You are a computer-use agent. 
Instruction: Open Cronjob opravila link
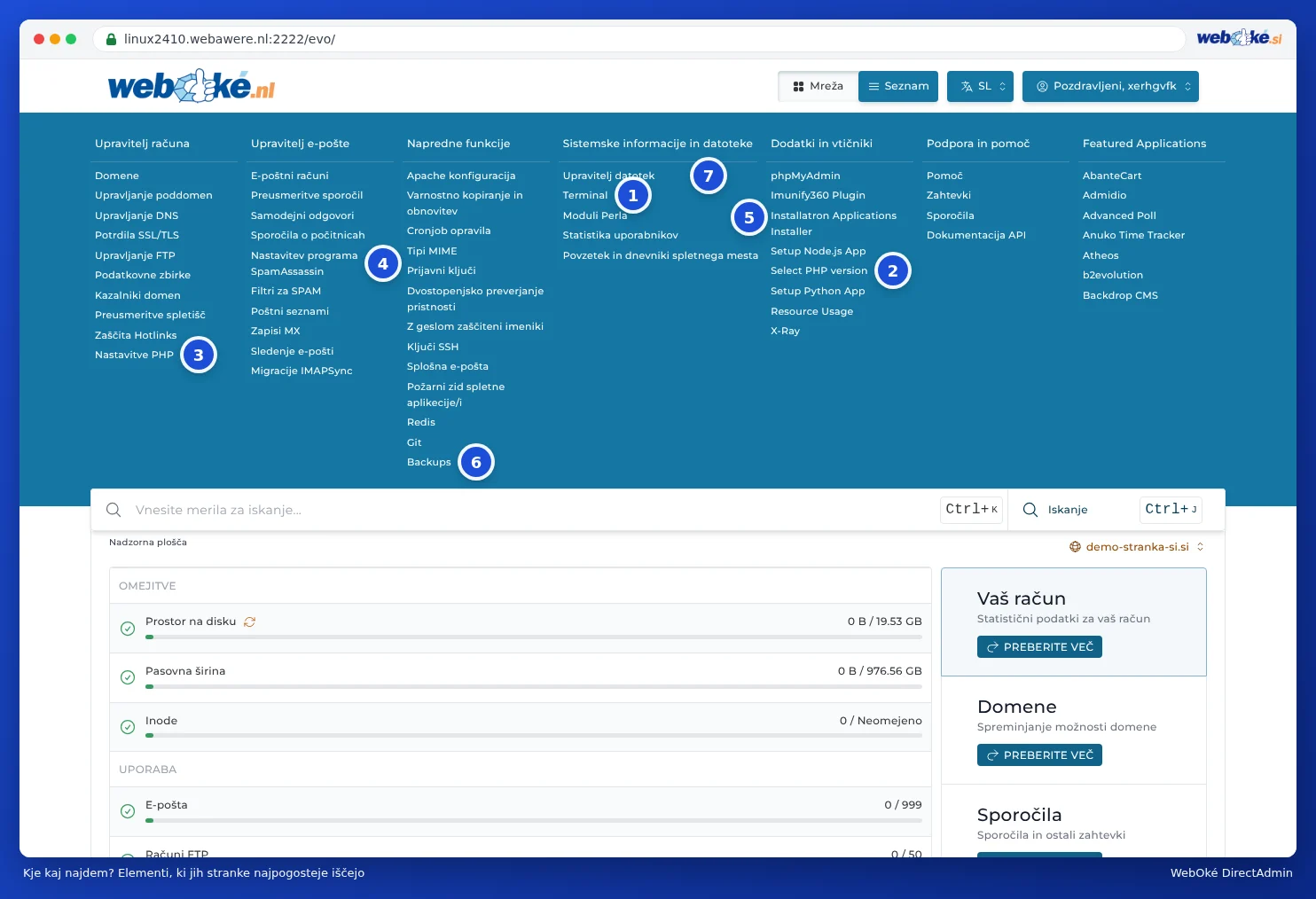click(x=449, y=231)
